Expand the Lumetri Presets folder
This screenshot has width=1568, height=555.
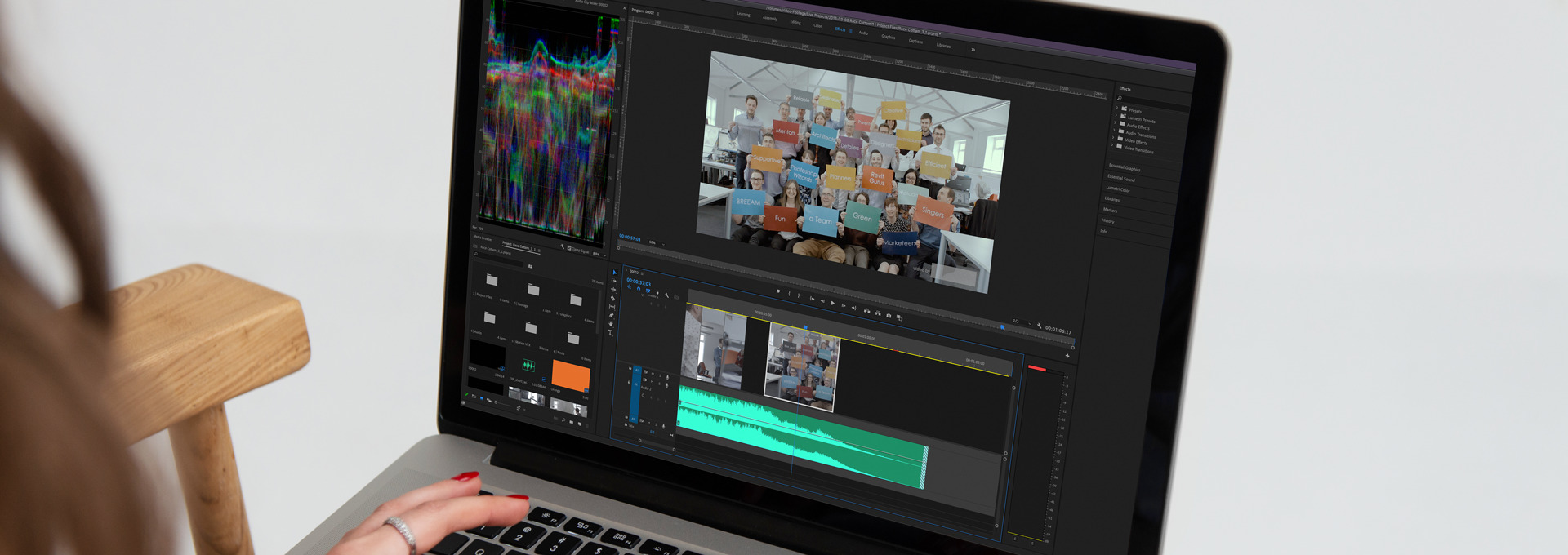1116,116
